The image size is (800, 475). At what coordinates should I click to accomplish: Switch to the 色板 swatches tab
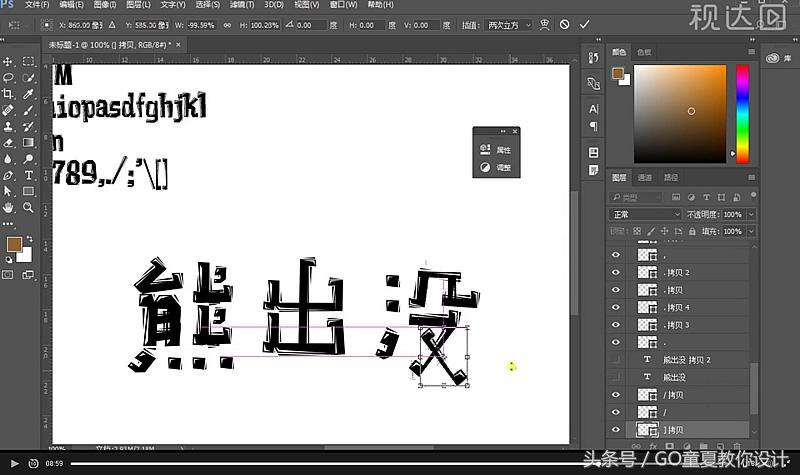coord(644,52)
